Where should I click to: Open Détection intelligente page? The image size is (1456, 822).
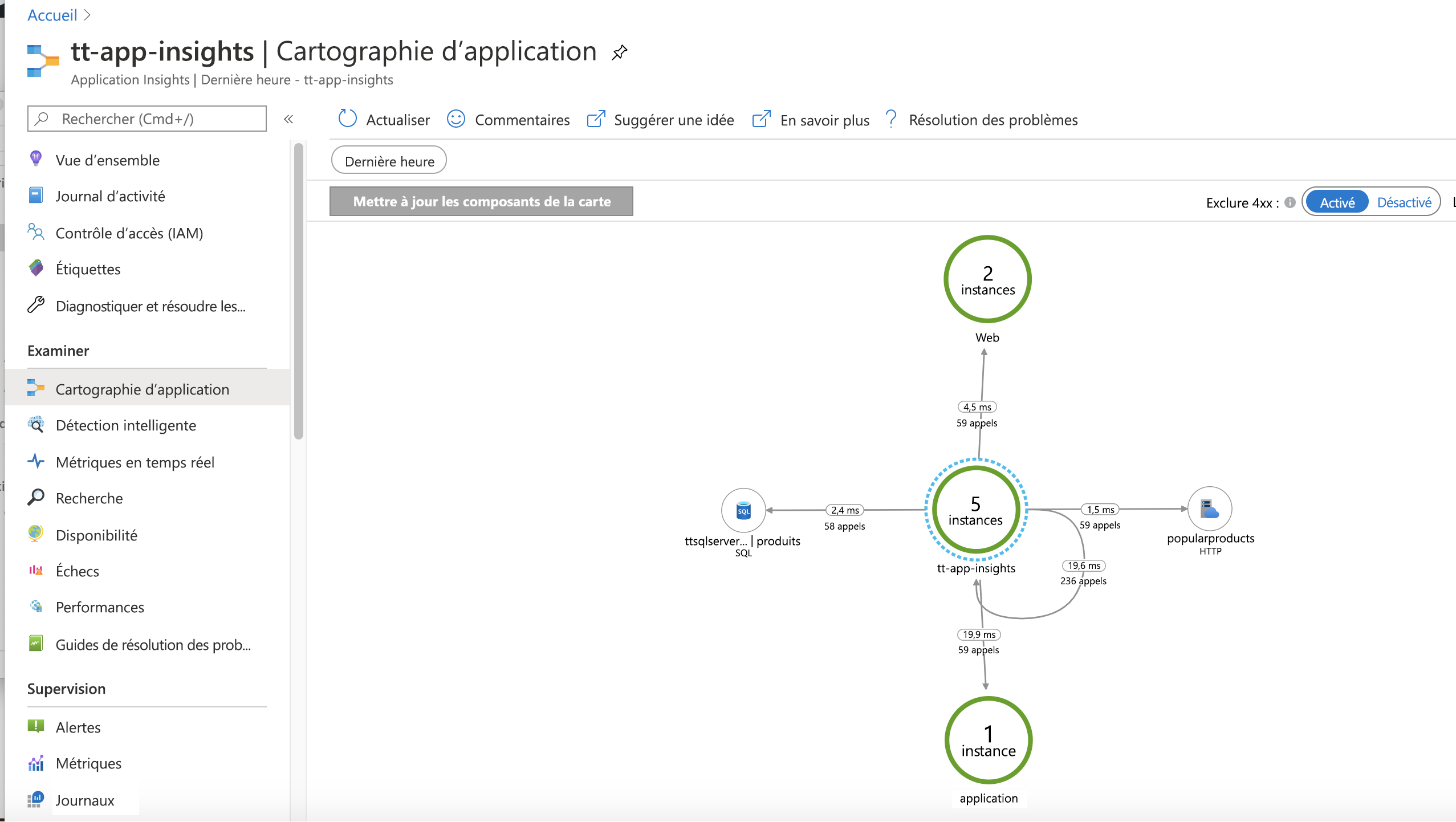[x=126, y=425]
